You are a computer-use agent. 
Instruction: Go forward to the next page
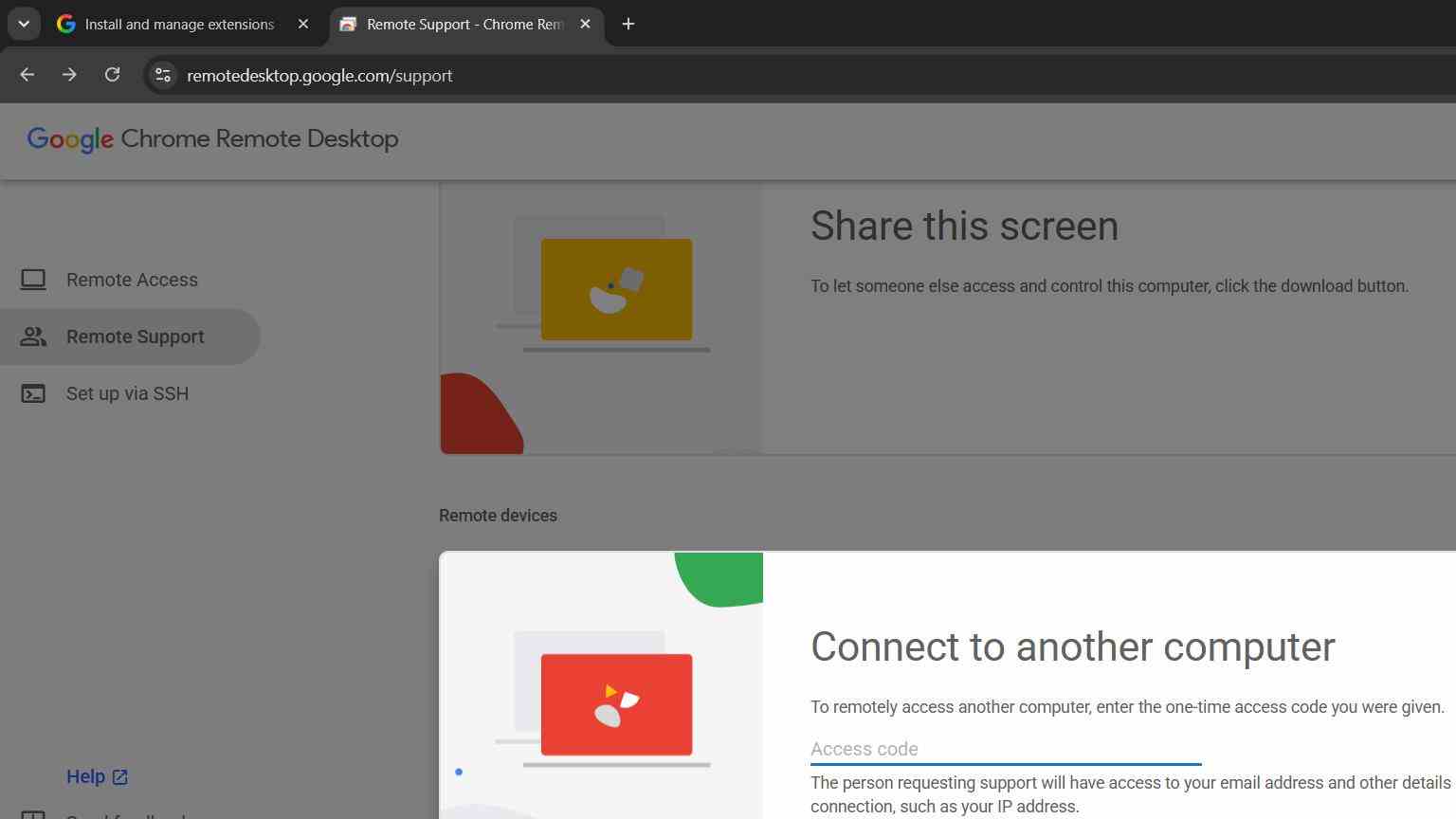tap(69, 75)
